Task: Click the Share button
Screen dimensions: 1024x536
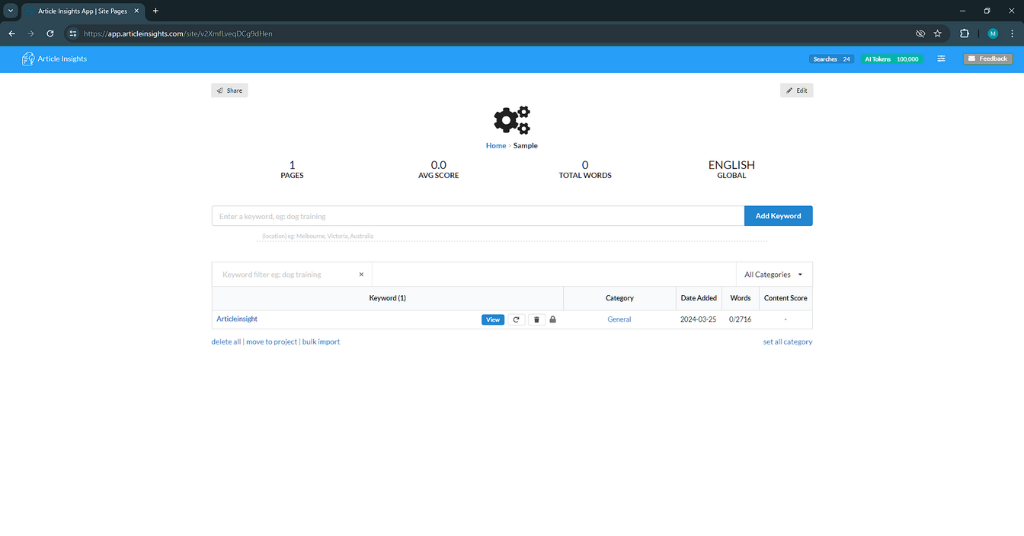Action: pos(229,90)
